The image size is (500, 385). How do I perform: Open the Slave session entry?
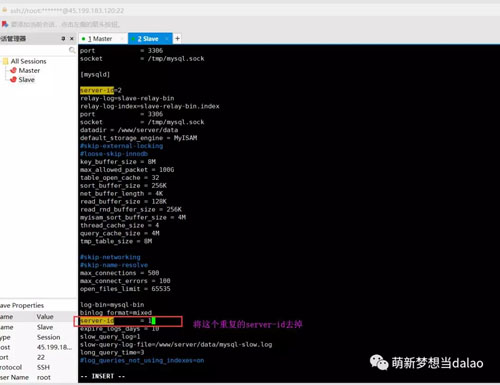pos(27,80)
